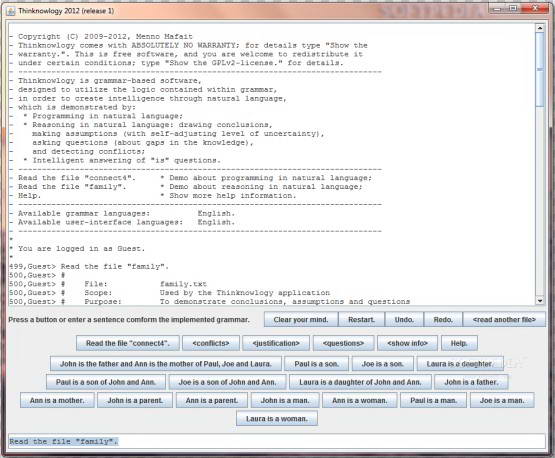555x458 pixels.
Task: Click the "and detecting conflicts;" line
Action: click(x=88, y=151)
